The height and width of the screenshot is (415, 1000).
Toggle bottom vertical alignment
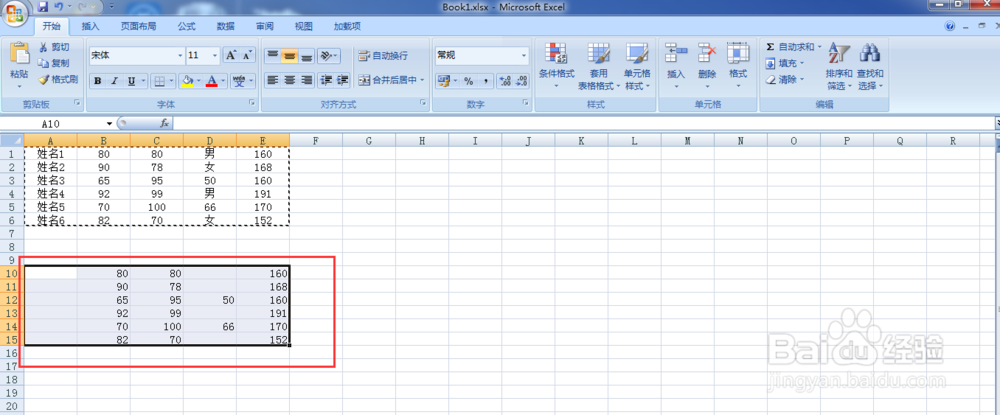click(x=307, y=55)
